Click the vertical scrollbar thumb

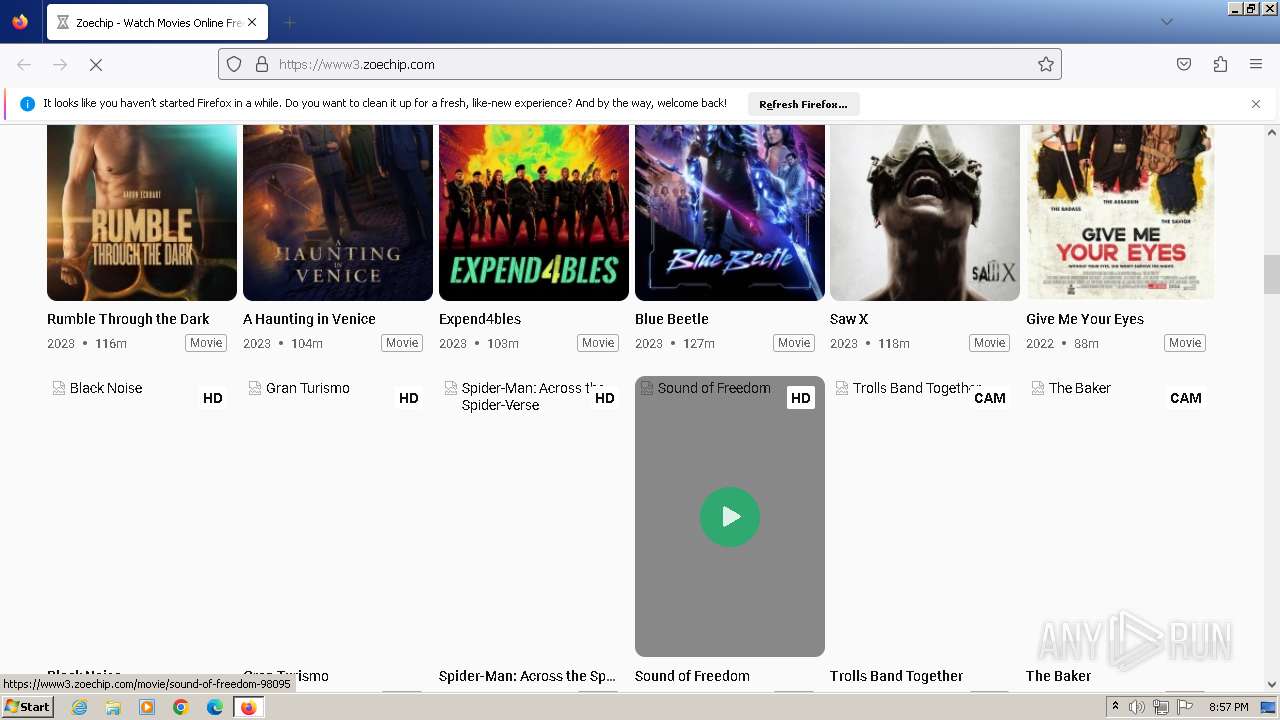coord(1272,275)
